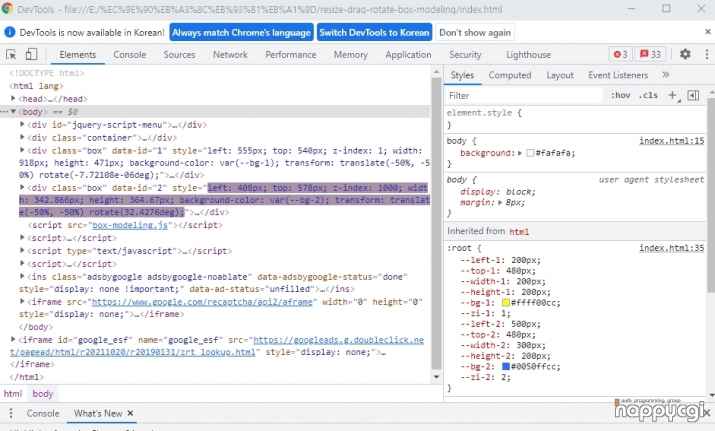The image size is (715, 431).
Task: Expand the google_esf iframe node
Action: tap(13, 339)
